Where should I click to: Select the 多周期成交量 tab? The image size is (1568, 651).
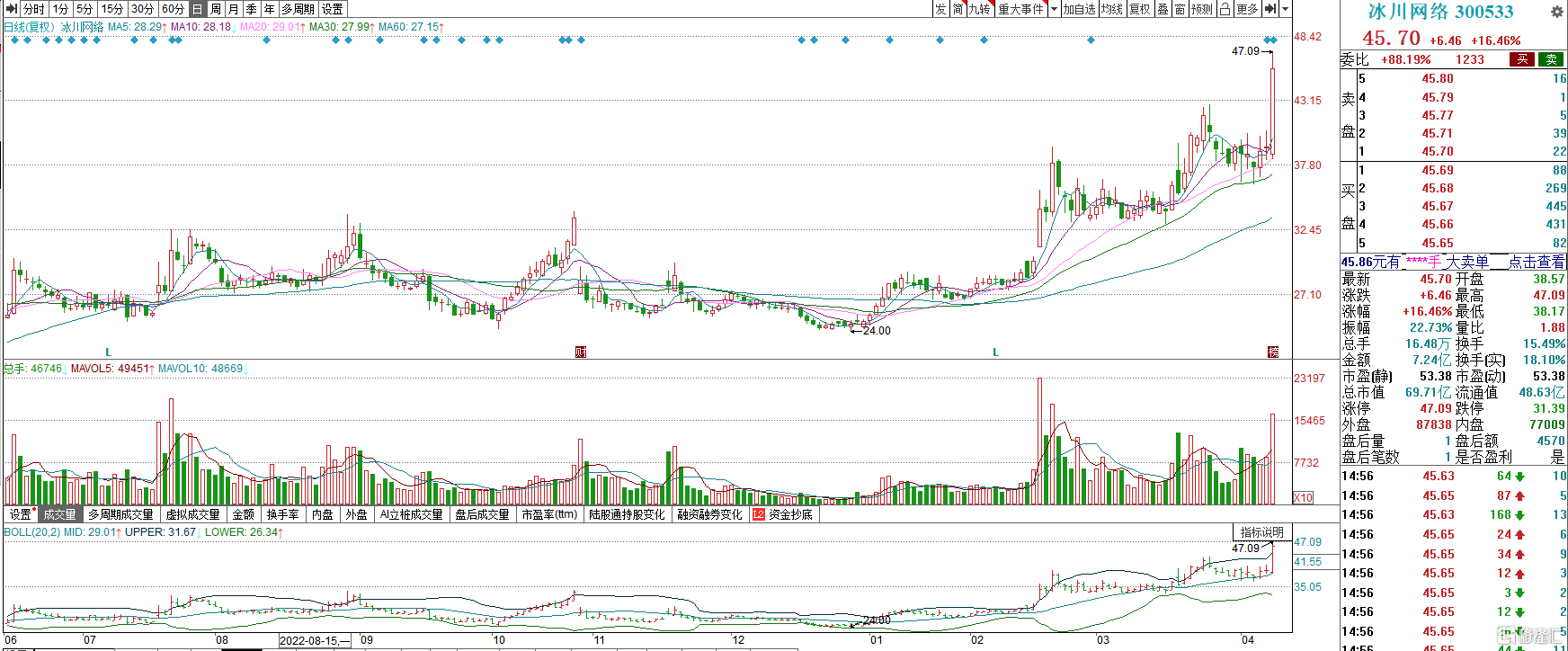tap(120, 514)
